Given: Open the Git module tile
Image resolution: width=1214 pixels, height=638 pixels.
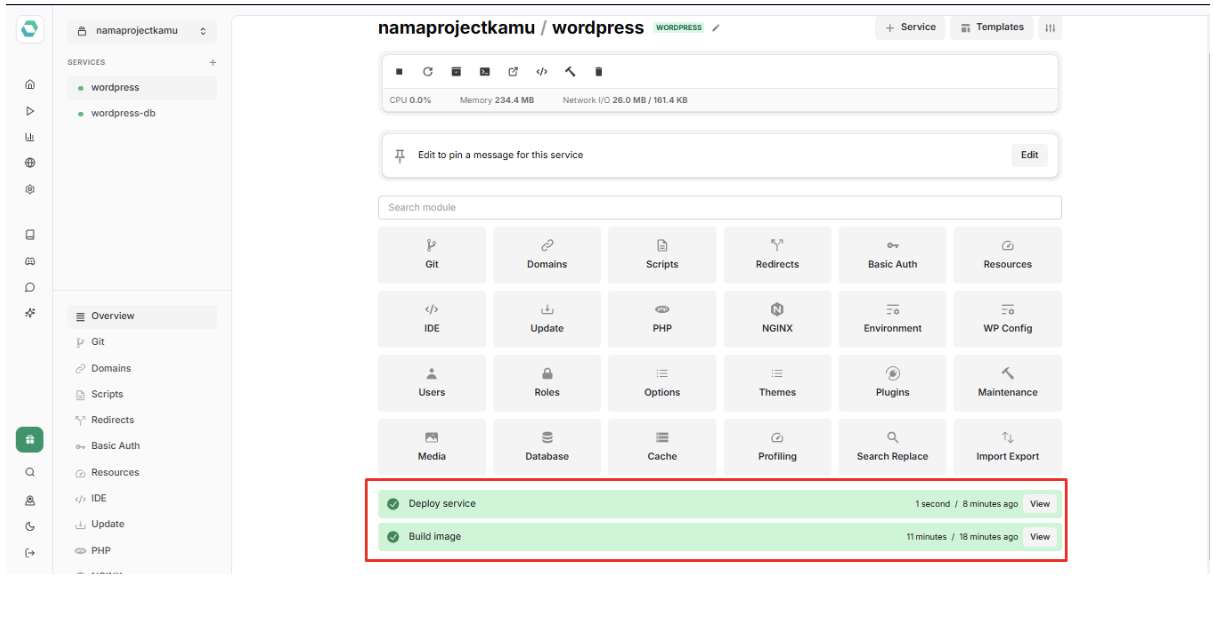Looking at the screenshot, I should click(x=432, y=255).
